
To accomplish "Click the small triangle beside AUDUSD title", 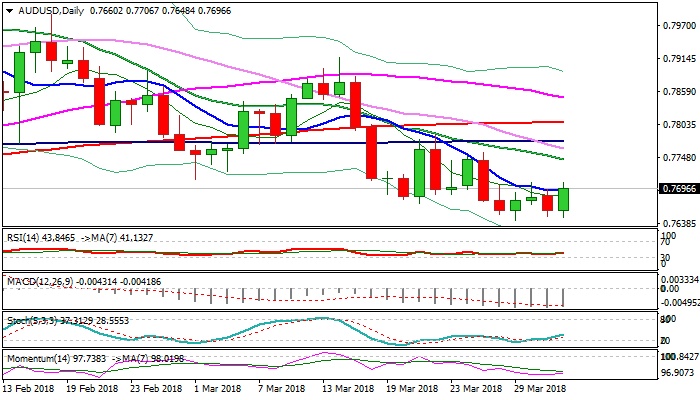I will (7, 9).
